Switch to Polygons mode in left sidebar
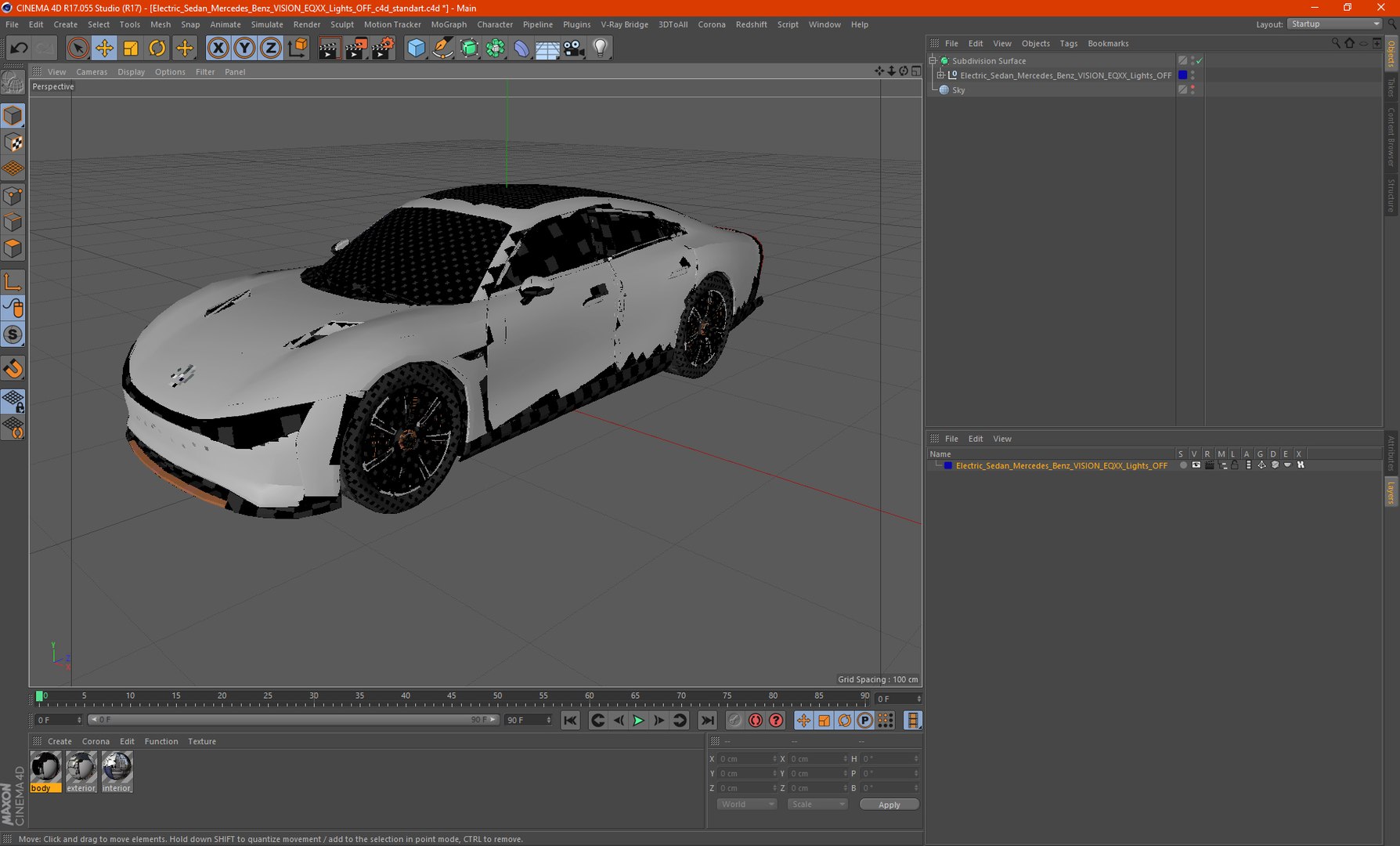Image resolution: width=1400 pixels, height=846 pixels. tap(13, 248)
